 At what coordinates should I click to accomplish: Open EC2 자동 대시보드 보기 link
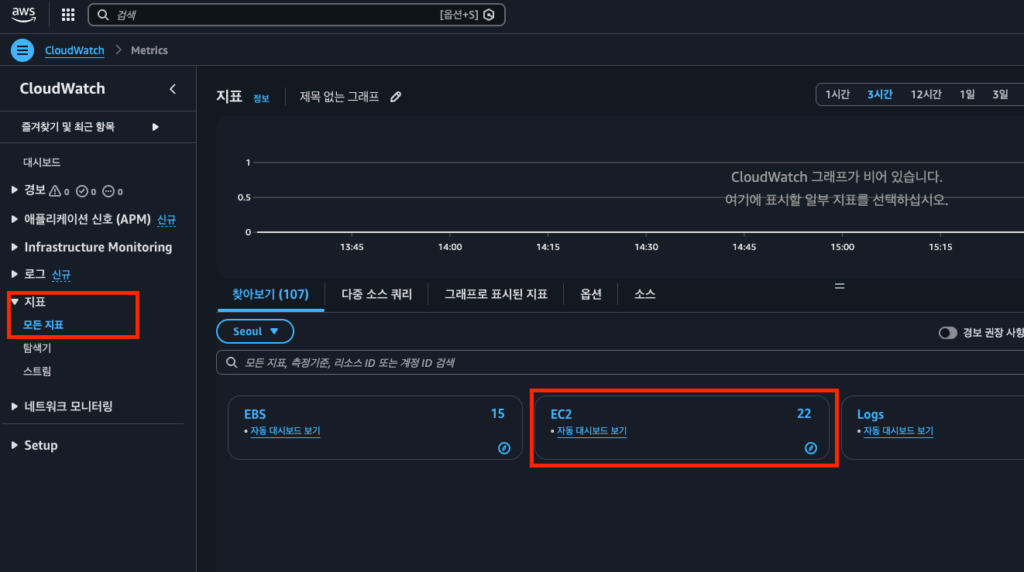590,431
